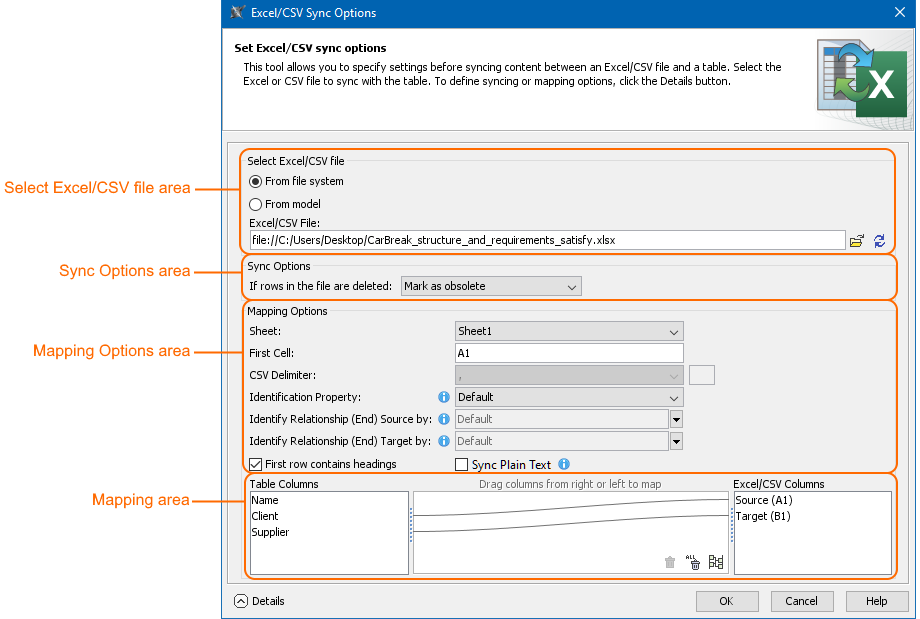Click the auto-map columns icon
The height and width of the screenshot is (619, 920).
pos(716,562)
